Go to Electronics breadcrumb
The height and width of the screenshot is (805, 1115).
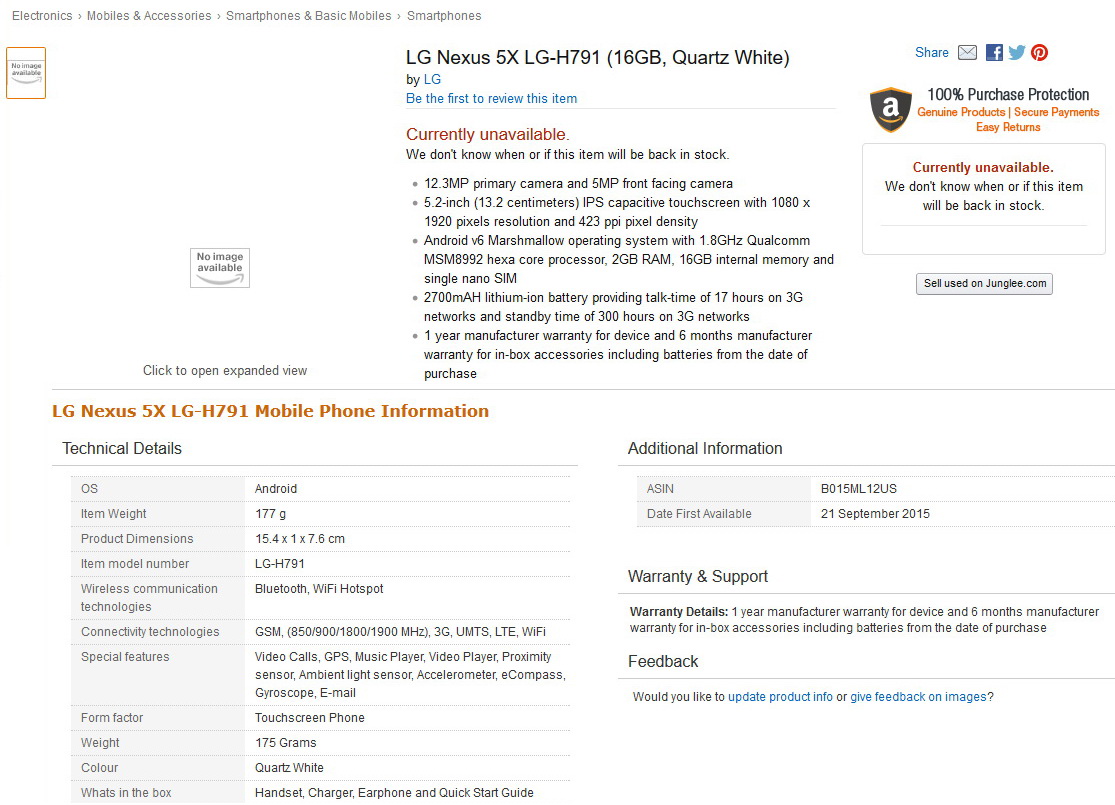42,16
